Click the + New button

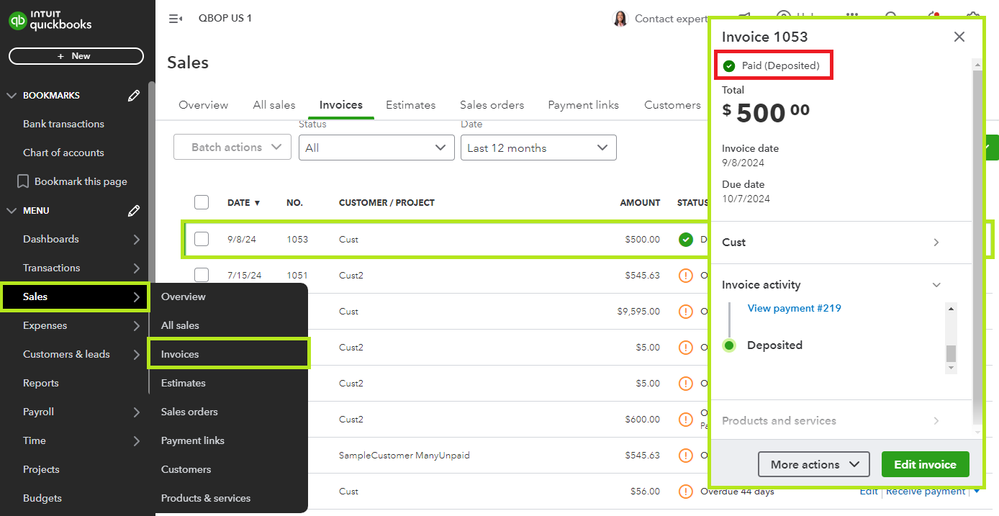tap(76, 56)
